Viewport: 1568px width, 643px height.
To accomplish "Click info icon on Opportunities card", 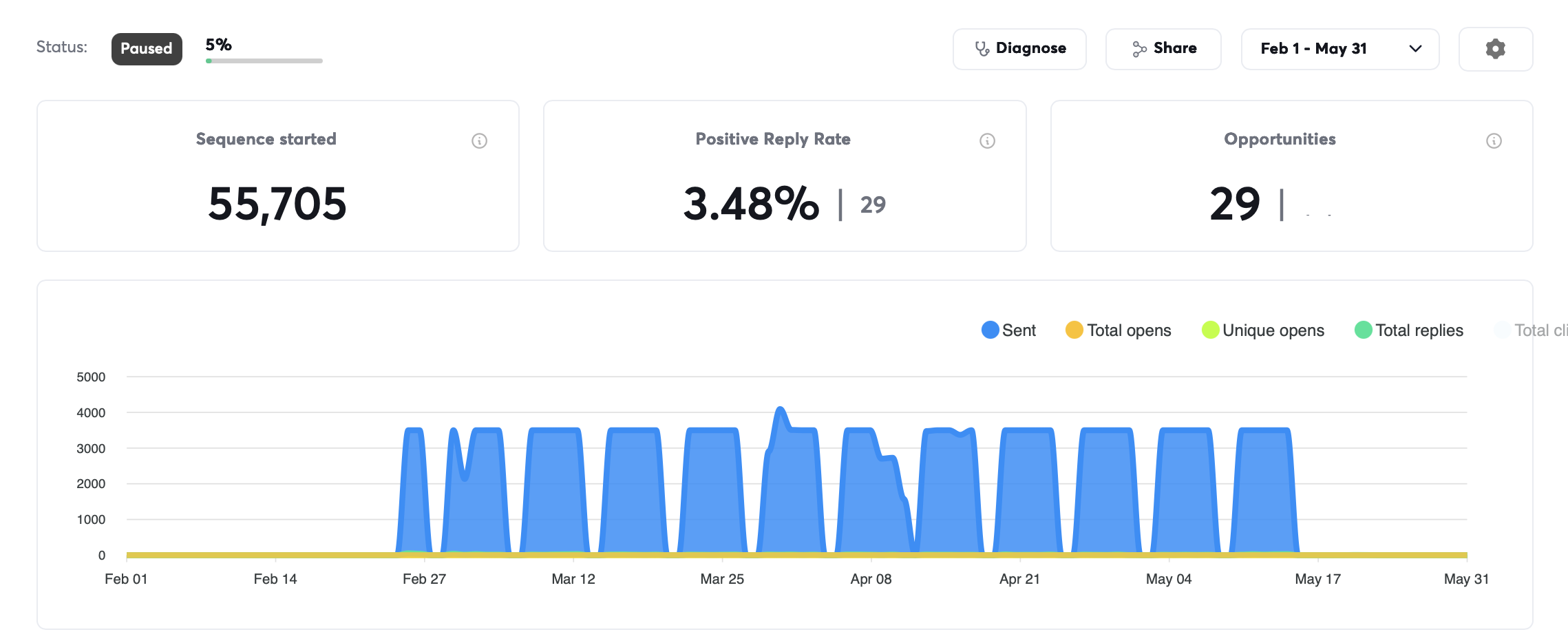I will 1494,141.
